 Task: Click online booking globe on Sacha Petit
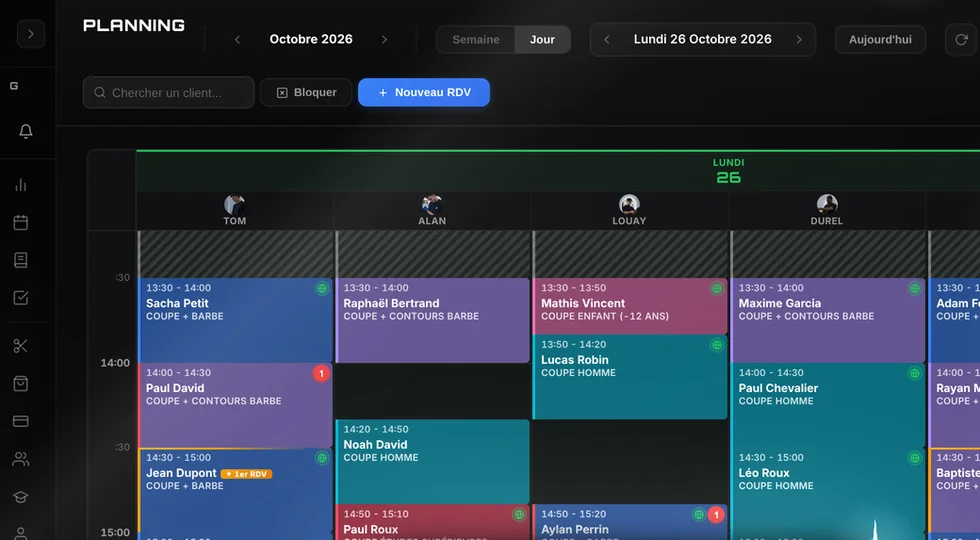coord(322,288)
